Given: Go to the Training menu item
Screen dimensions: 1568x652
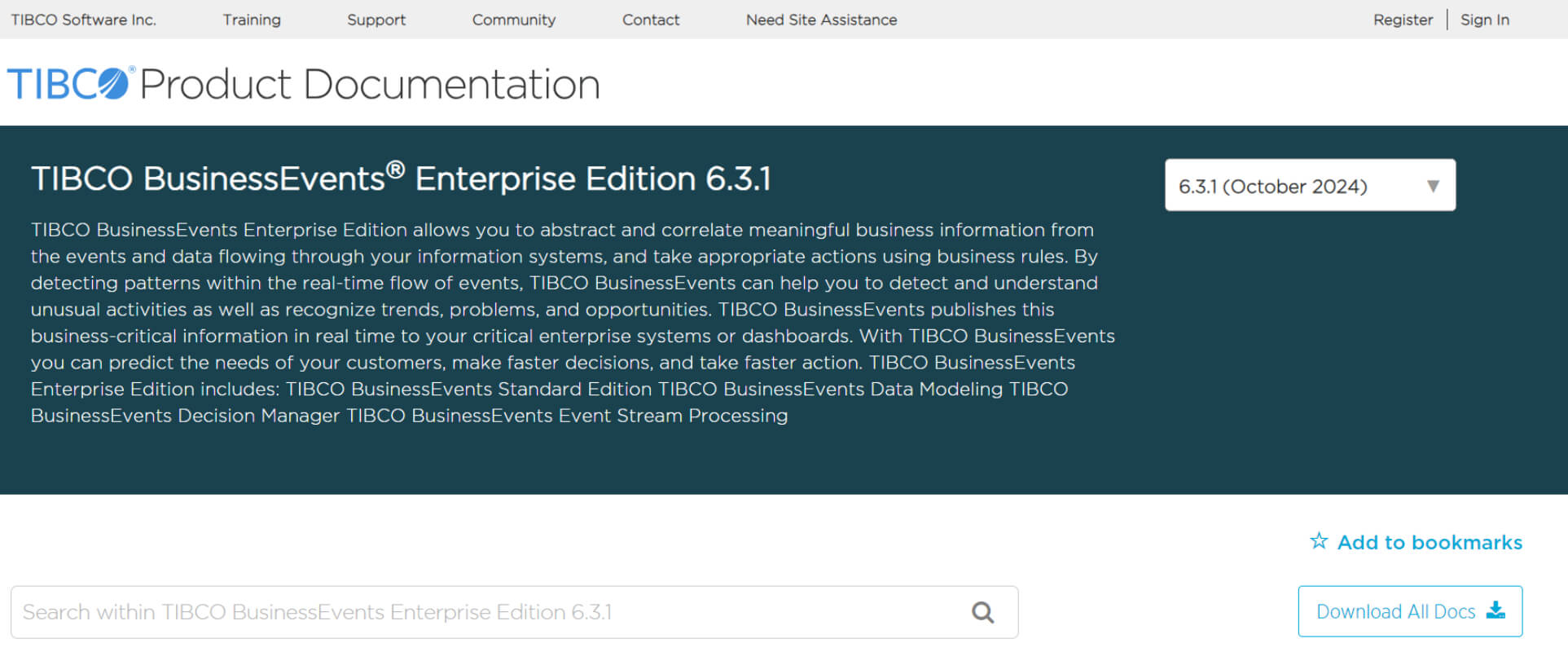Looking at the screenshot, I should click(x=252, y=20).
